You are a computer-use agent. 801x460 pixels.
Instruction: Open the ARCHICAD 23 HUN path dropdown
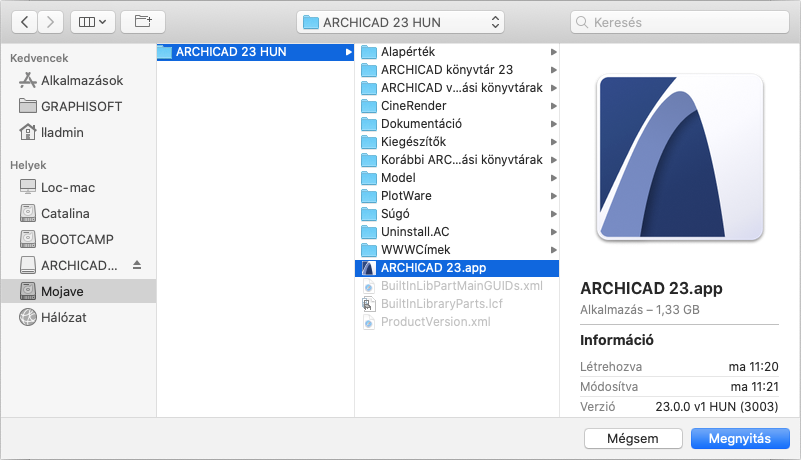pyautogui.click(x=400, y=22)
